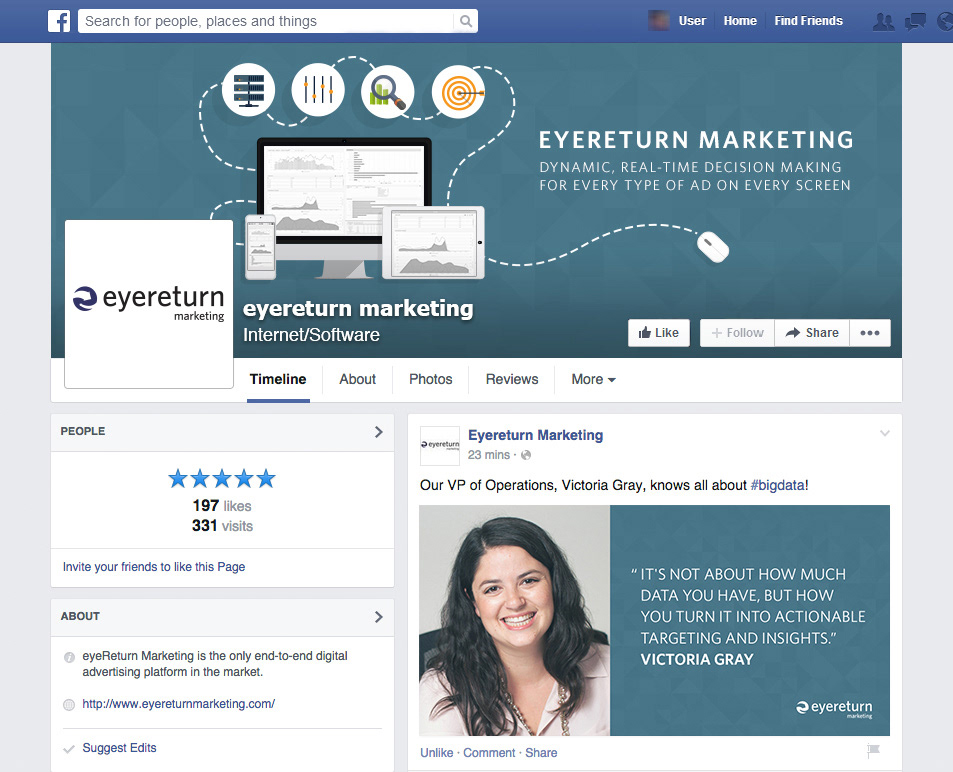Viewport: 953px width, 772px height.
Task: Click the PEOPLE section heading
Action: (83, 431)
